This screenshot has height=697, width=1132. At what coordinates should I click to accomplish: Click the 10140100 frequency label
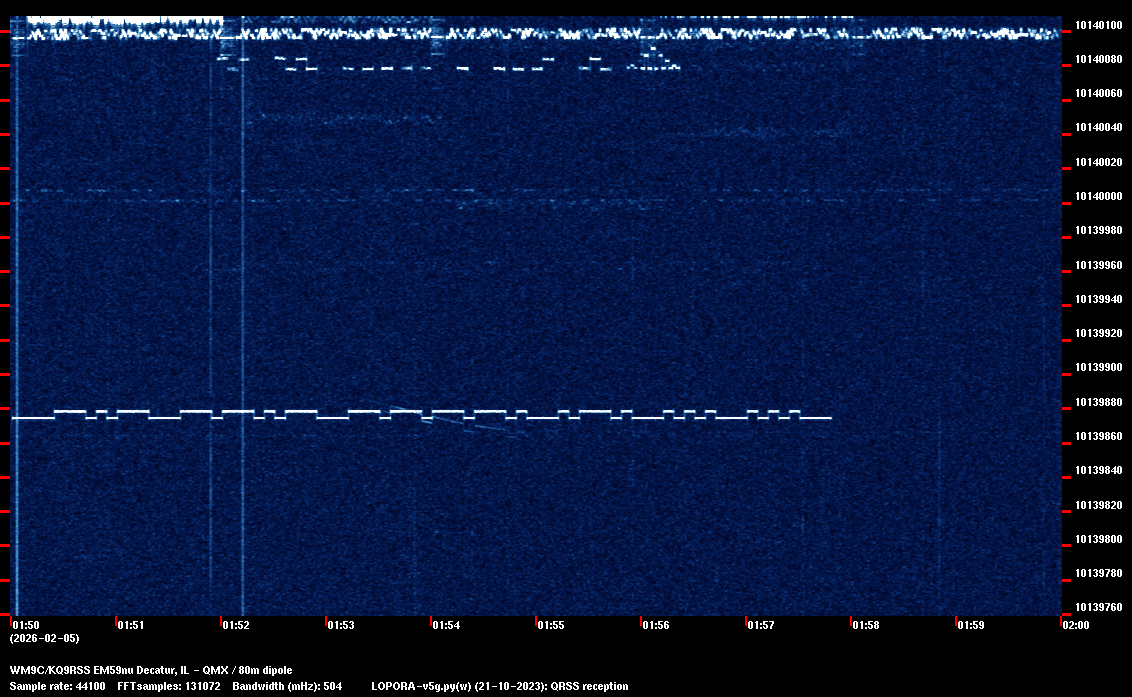pos(1098,25)
